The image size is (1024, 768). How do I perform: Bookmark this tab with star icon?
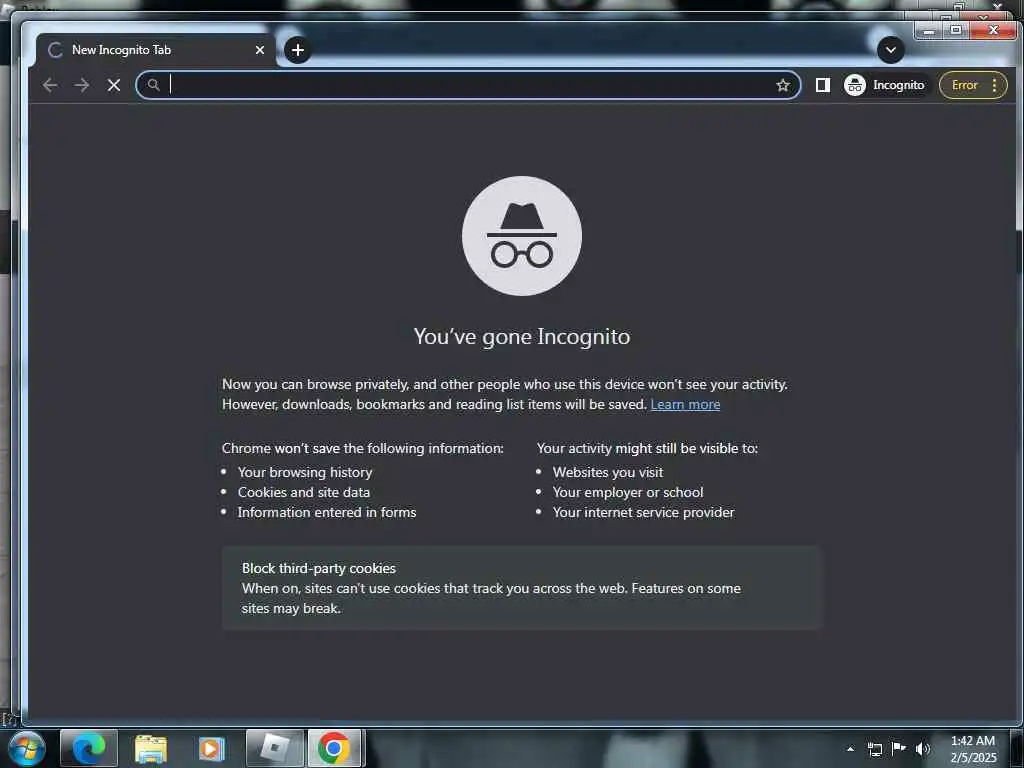[783, 85]
